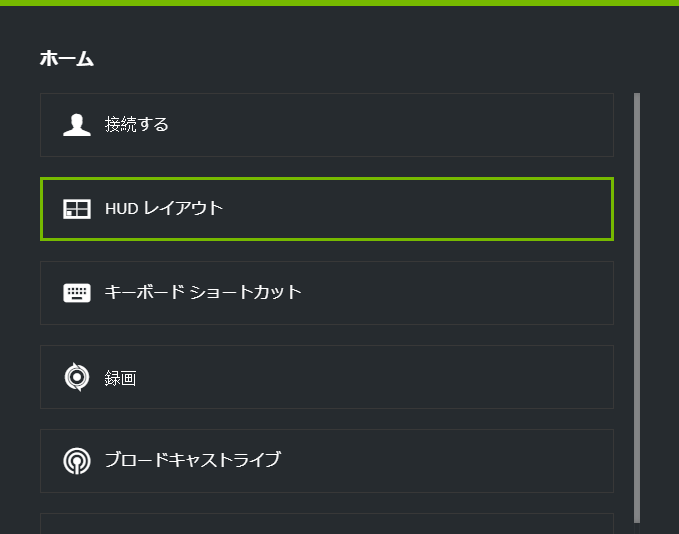Click the partially visible entry below ブロードキャストライブ

[x=326, y=524]
